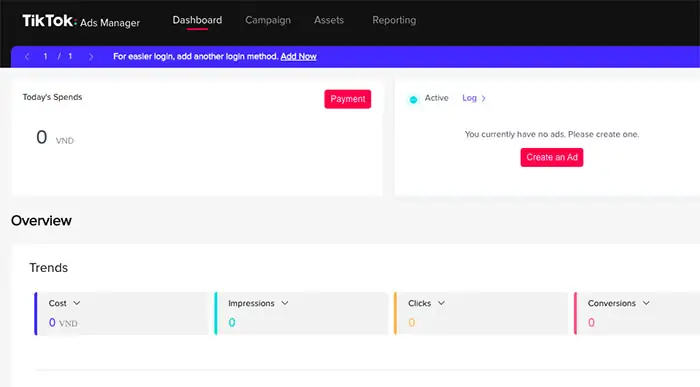700x387 pixels.
Task: Click the Clicks value 0
Action: click(411, 322)
